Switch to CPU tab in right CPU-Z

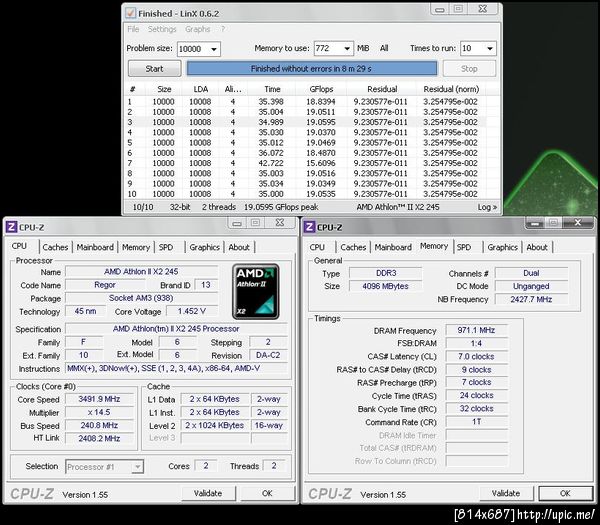click(317, 247)
